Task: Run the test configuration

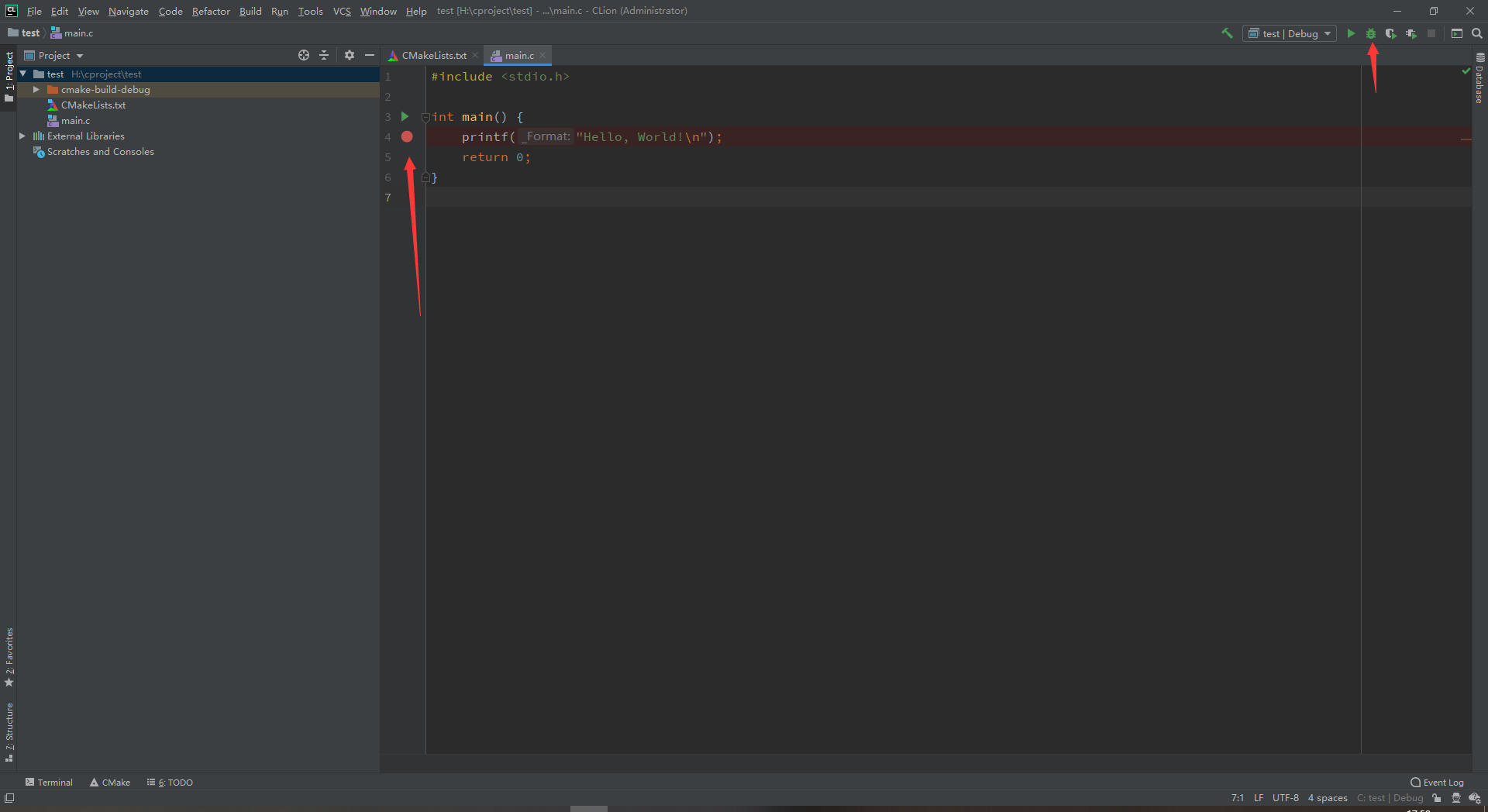Action: [x=1351, y=33]
